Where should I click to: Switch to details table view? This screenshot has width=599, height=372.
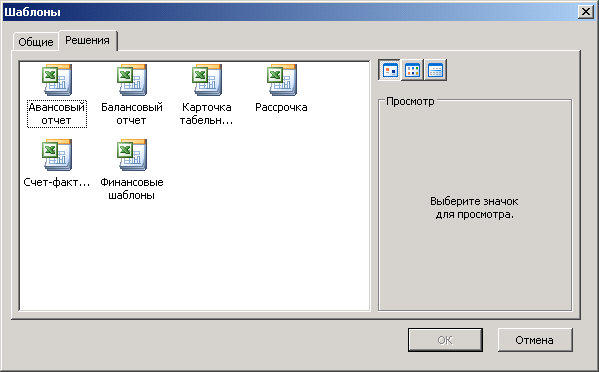[x=435, y=70]
